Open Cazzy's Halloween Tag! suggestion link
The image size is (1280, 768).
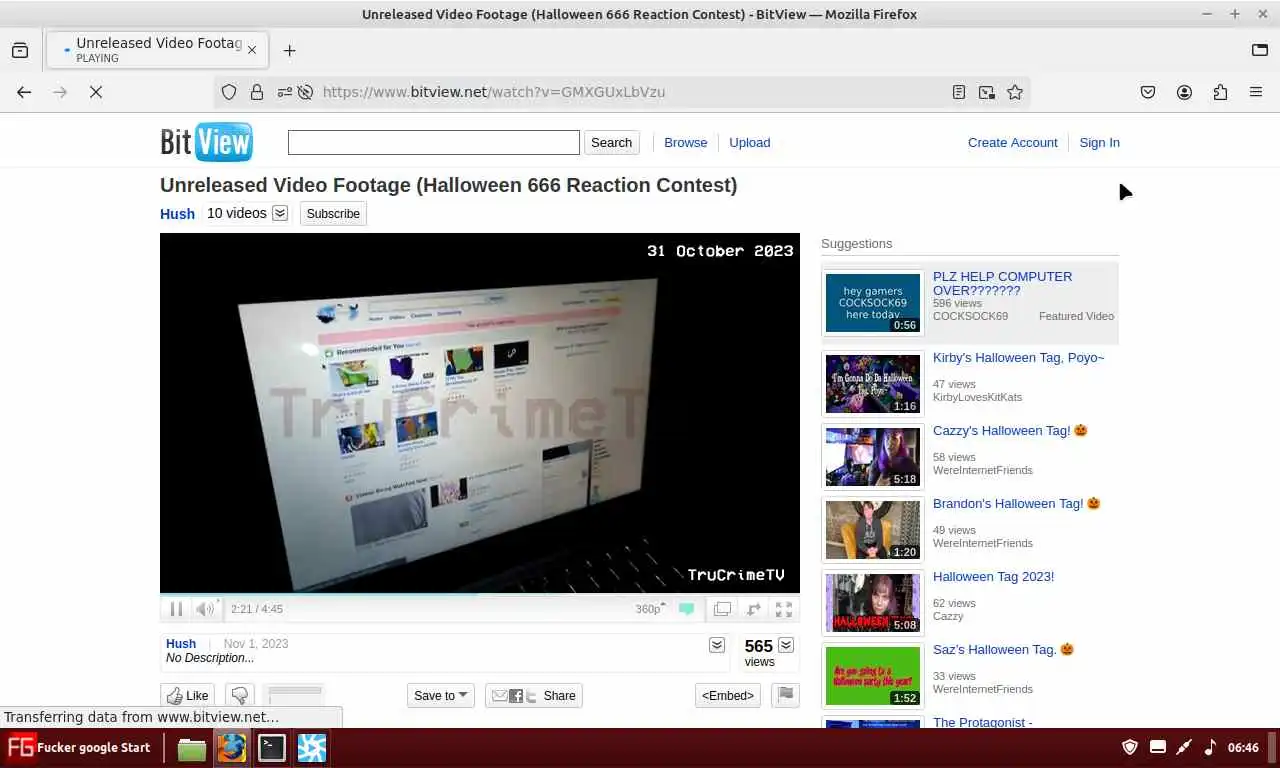click(1010, 430)
